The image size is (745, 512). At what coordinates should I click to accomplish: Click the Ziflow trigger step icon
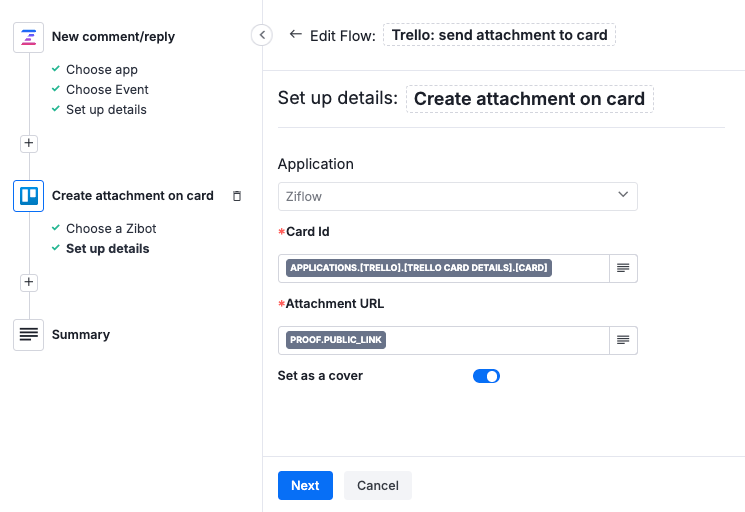(29, 38)
